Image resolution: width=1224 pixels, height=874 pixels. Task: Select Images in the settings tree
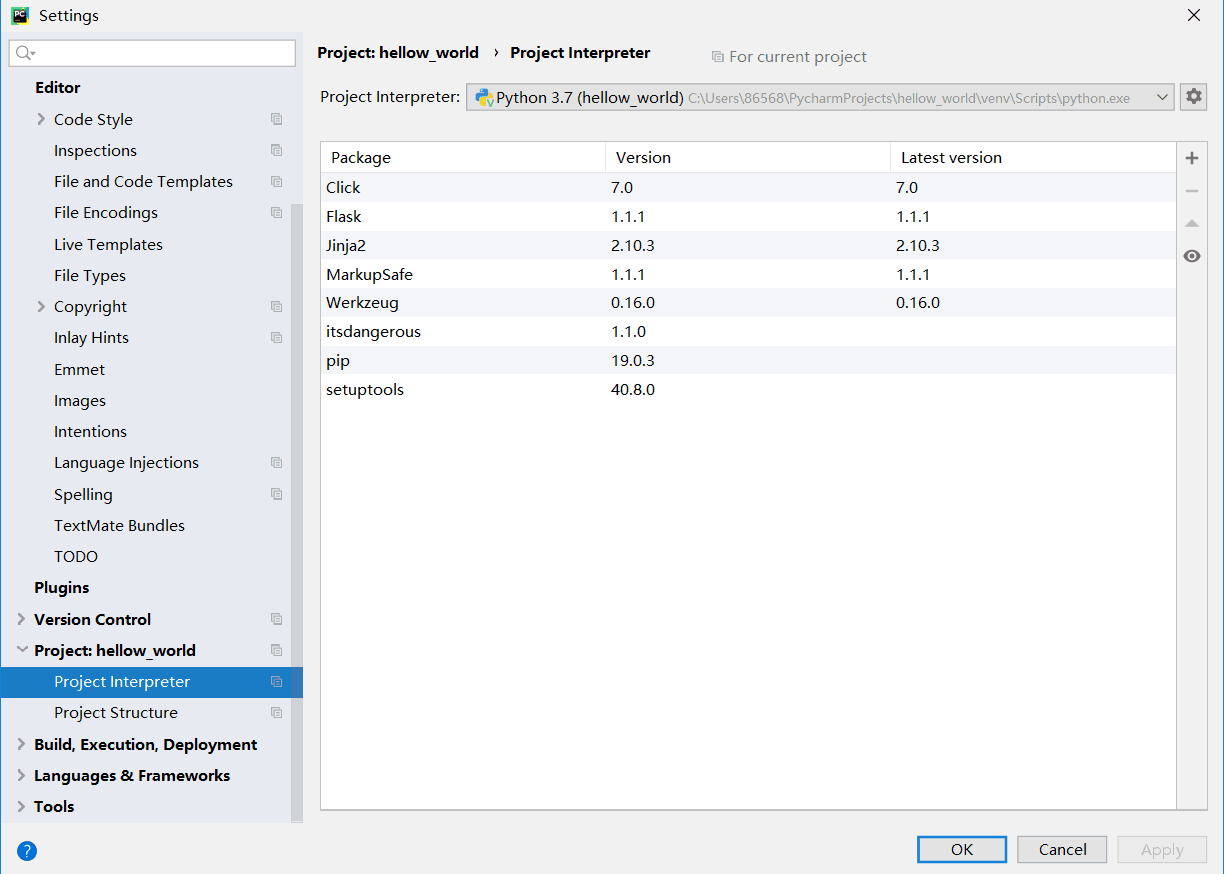(x=80, y=400)
